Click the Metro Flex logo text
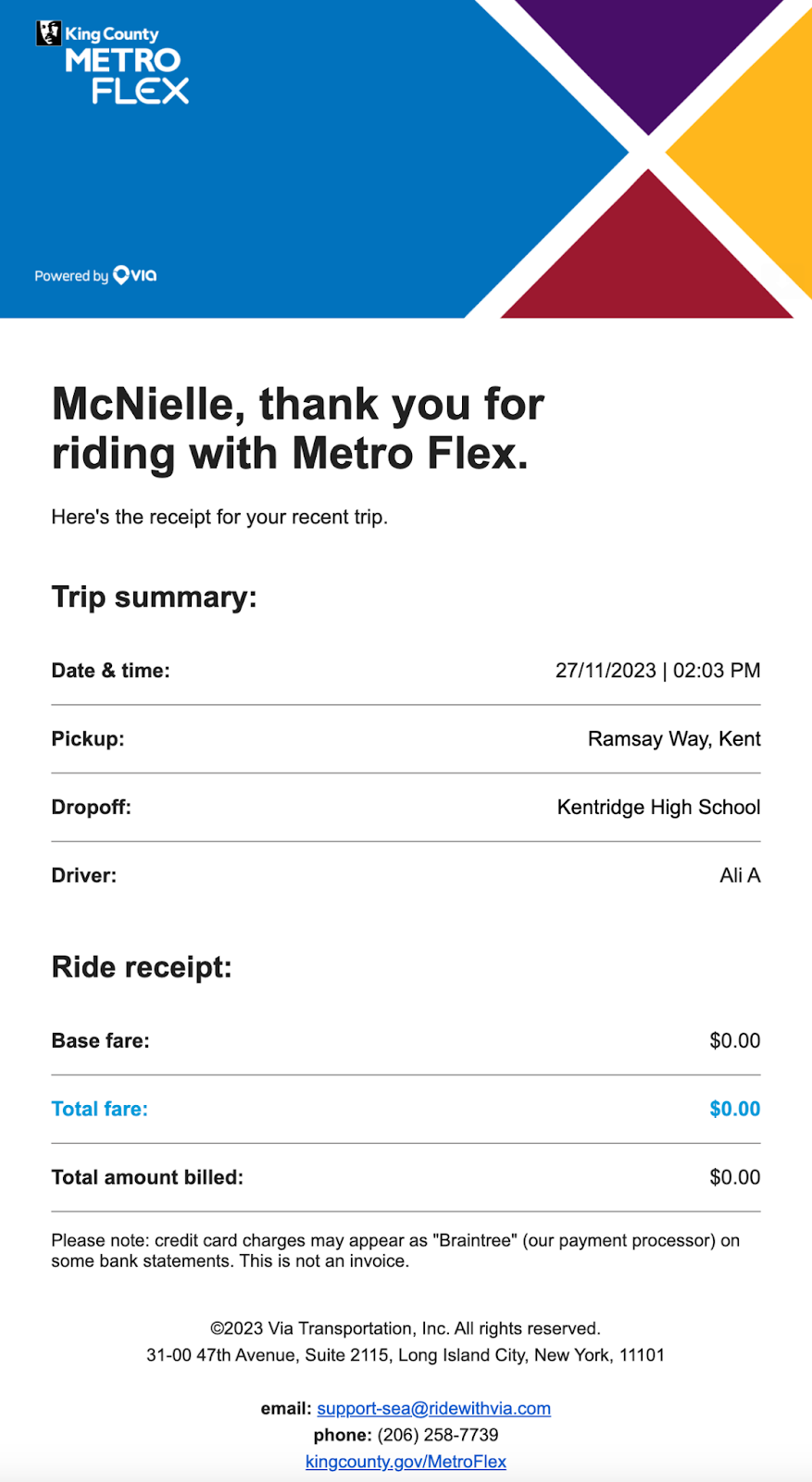This screenshot has height=1482, width=812. (127, 75)
